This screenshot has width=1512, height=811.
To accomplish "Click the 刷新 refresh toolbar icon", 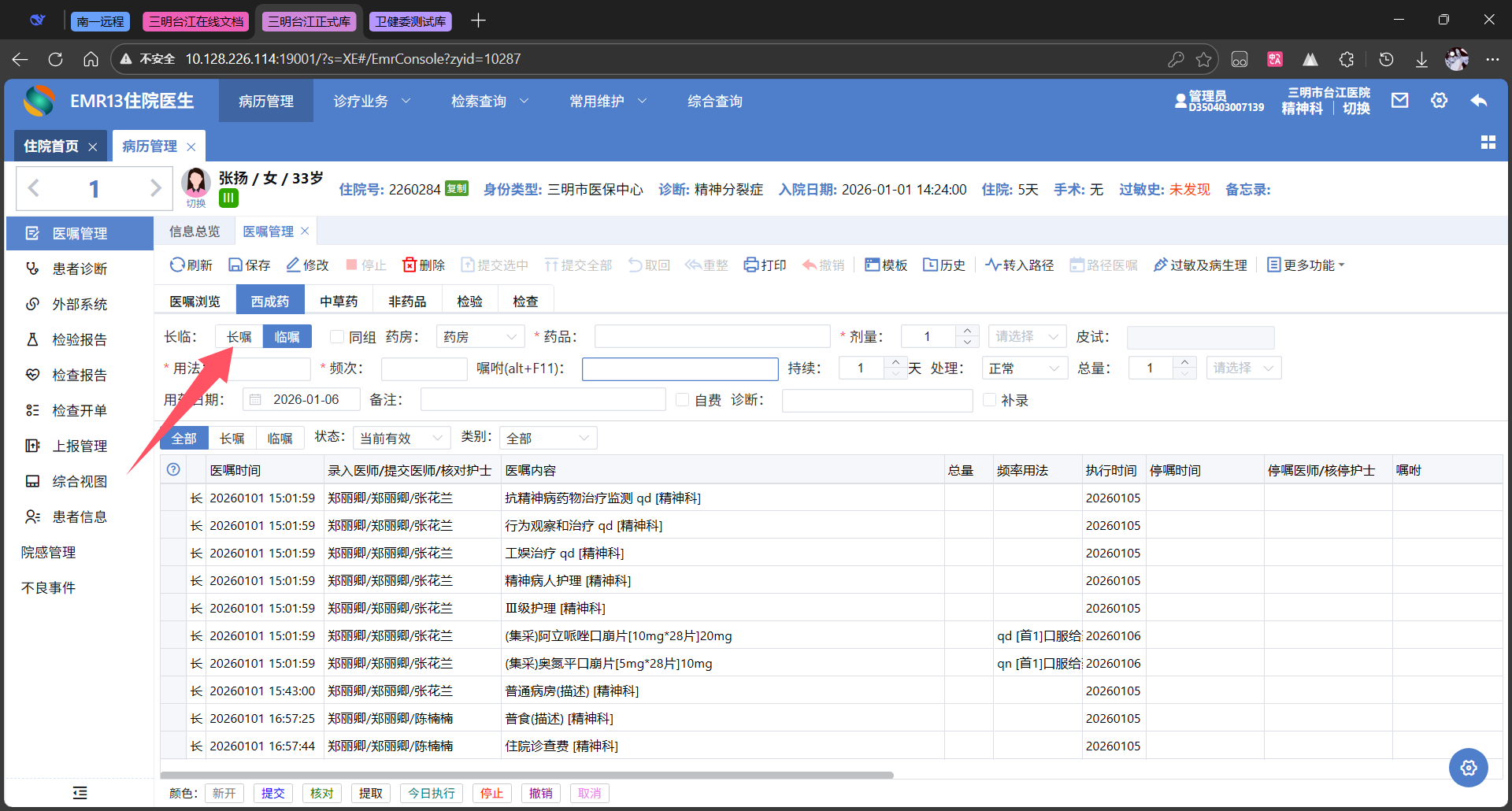I will point(178,265).
